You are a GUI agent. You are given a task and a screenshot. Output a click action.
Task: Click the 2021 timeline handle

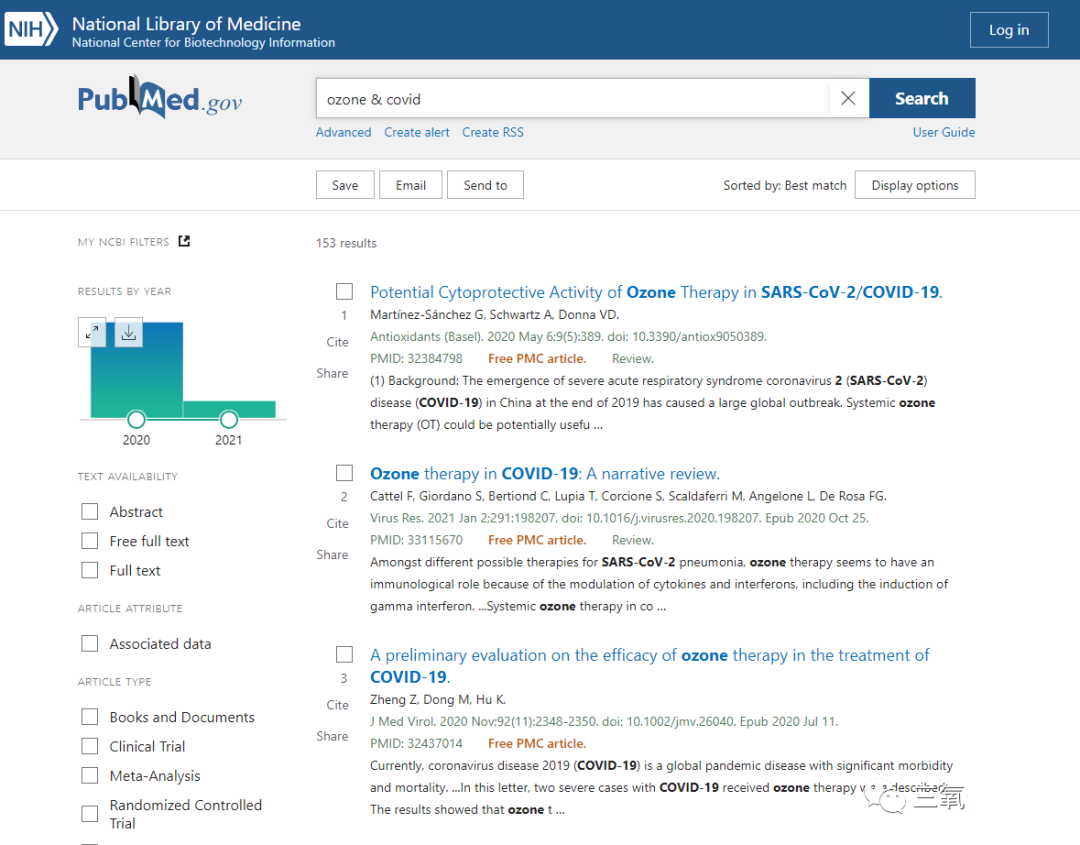(x=229, y=419)
